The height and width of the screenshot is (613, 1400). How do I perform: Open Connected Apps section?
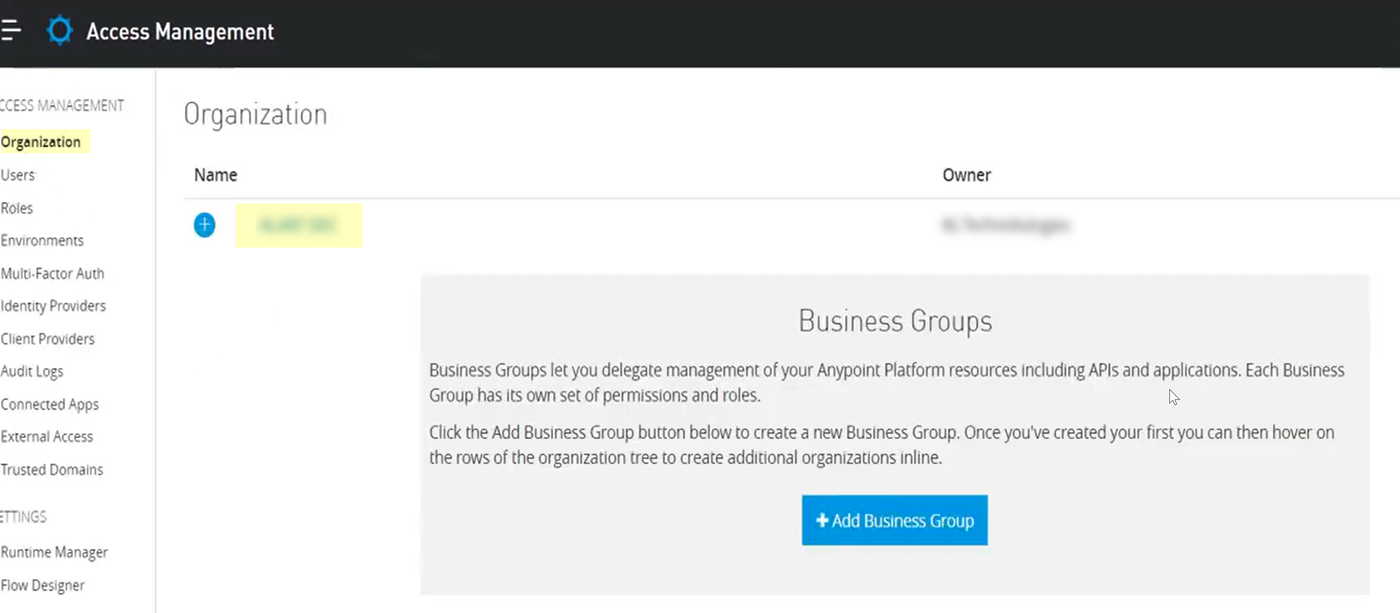coord(50,404)
